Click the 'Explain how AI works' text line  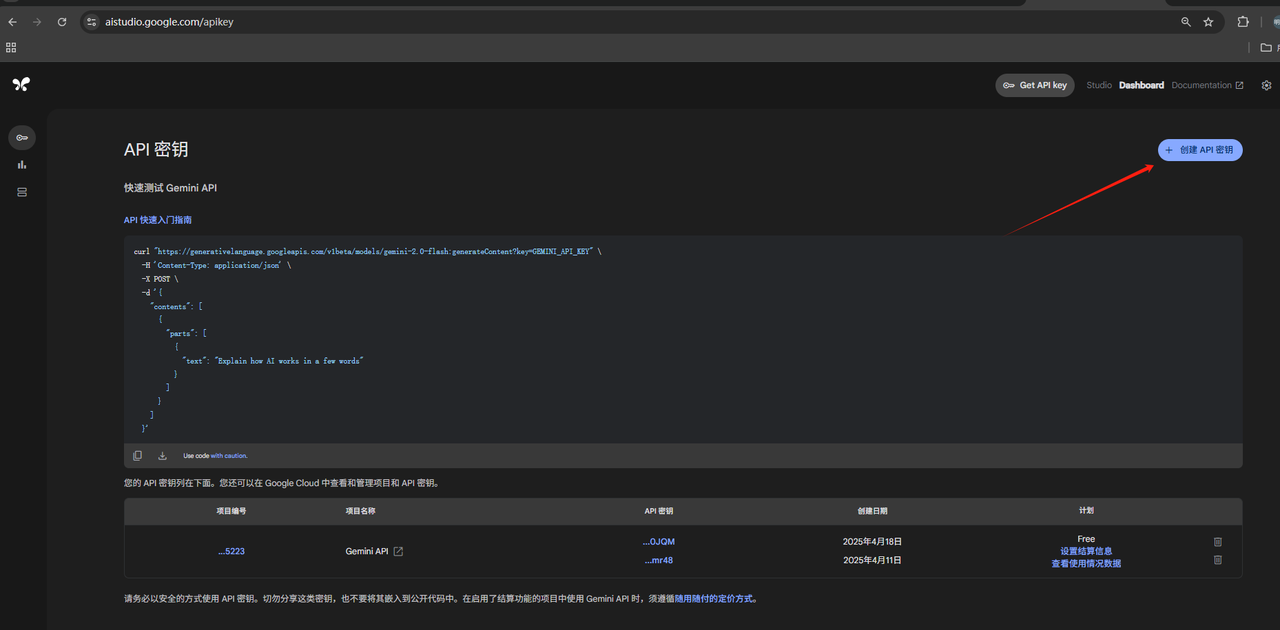pos(273,360)
